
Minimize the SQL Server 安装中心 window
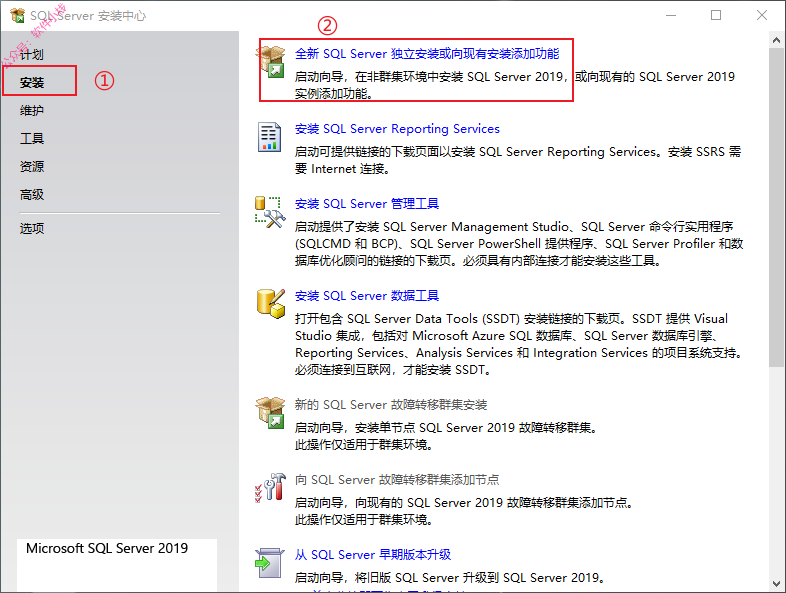[671, 16]
